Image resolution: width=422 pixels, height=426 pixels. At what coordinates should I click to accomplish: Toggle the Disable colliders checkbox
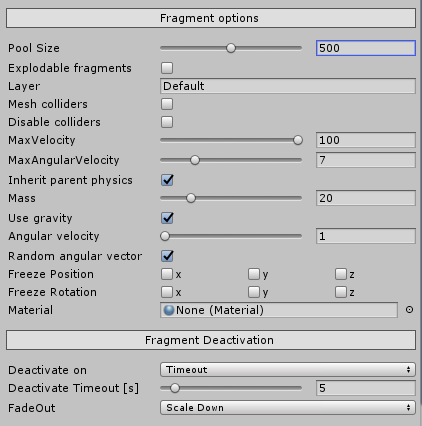167,122
